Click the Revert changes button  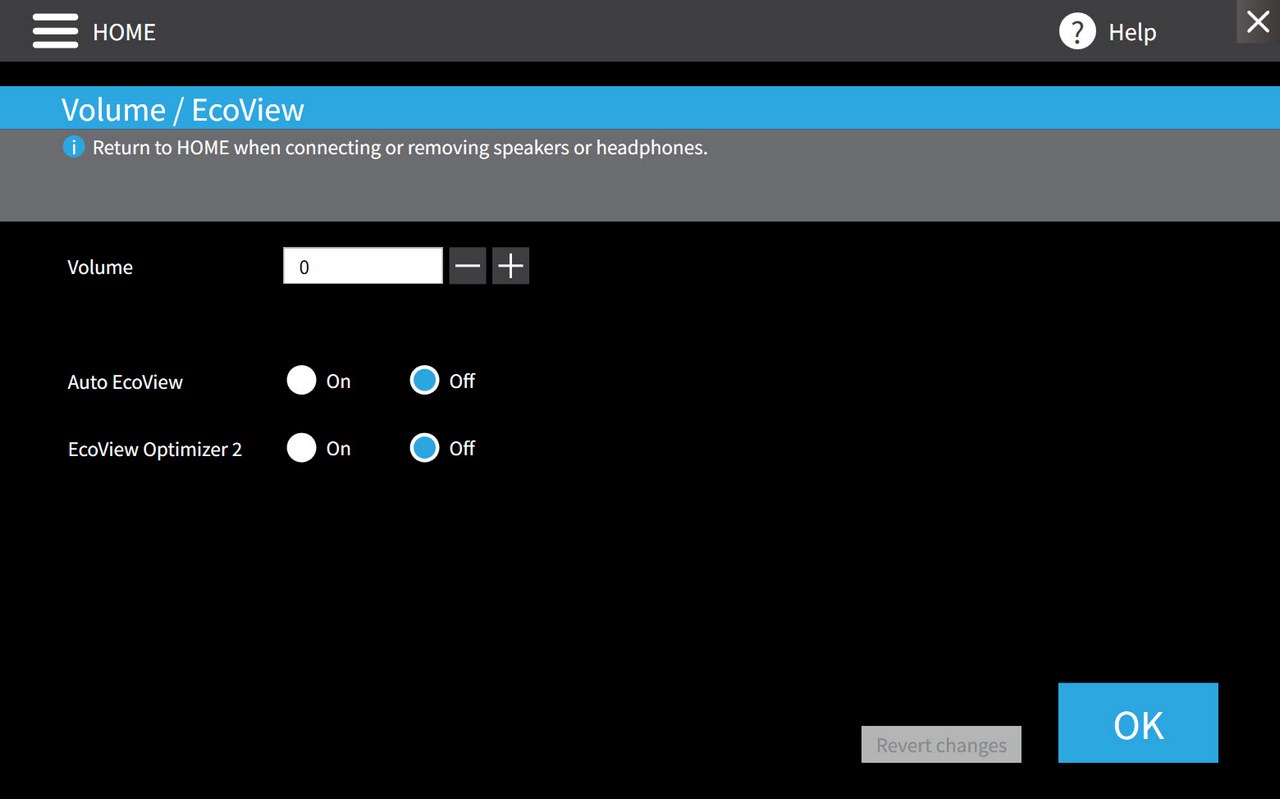[941, 745]
